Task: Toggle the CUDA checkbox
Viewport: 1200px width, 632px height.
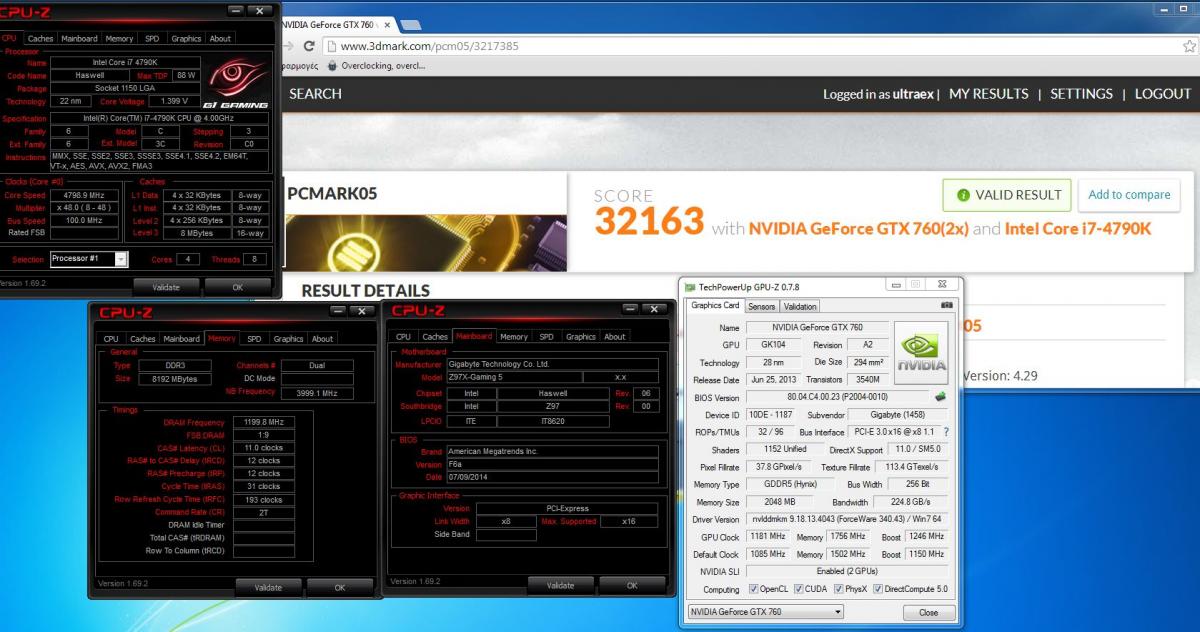Action: coord(798,589)
